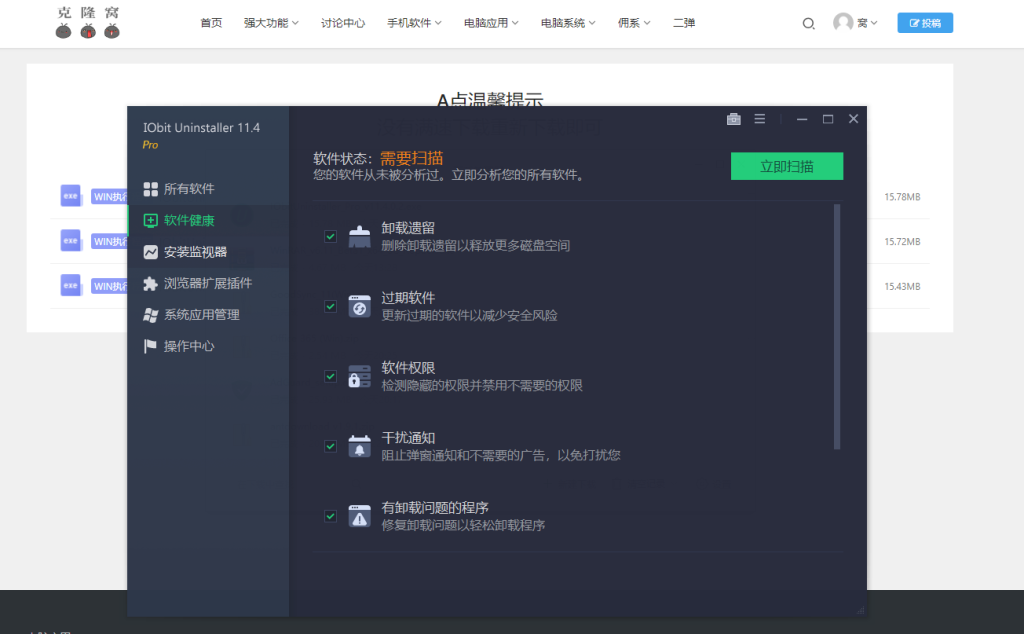Click the WIN执行 tag in 15.78MB row

tap(109, 197)
